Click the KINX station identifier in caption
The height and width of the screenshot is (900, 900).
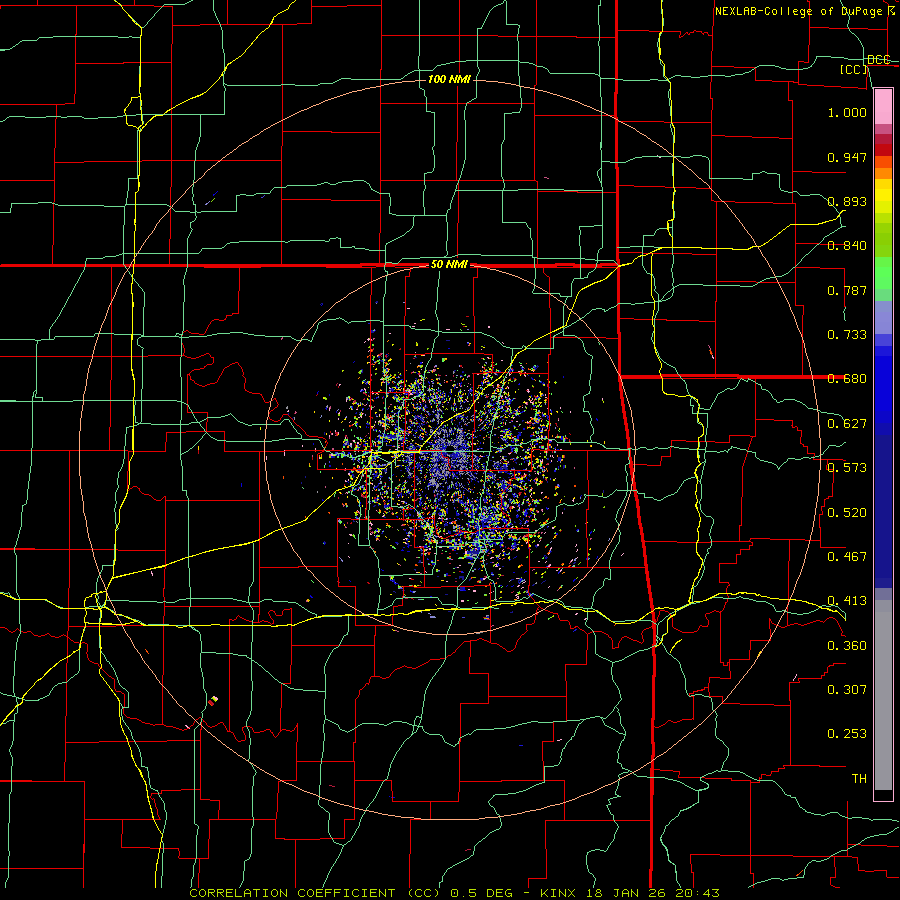[558, 893]
